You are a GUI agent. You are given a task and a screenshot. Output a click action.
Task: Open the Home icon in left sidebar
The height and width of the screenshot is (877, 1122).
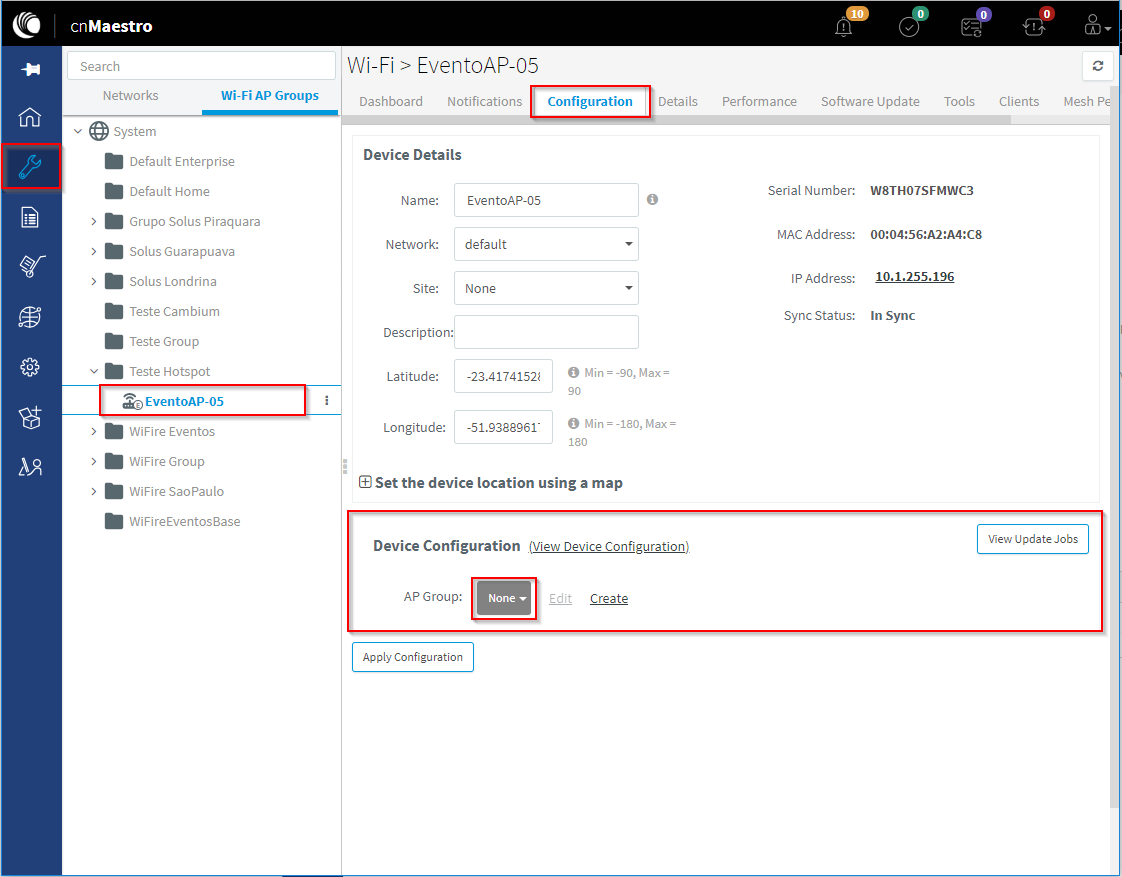(30, 117)
